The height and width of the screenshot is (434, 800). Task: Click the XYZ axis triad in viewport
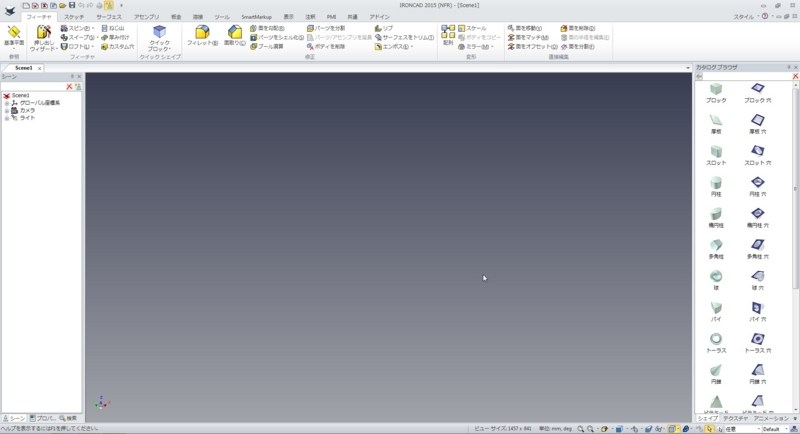[102, 403]
